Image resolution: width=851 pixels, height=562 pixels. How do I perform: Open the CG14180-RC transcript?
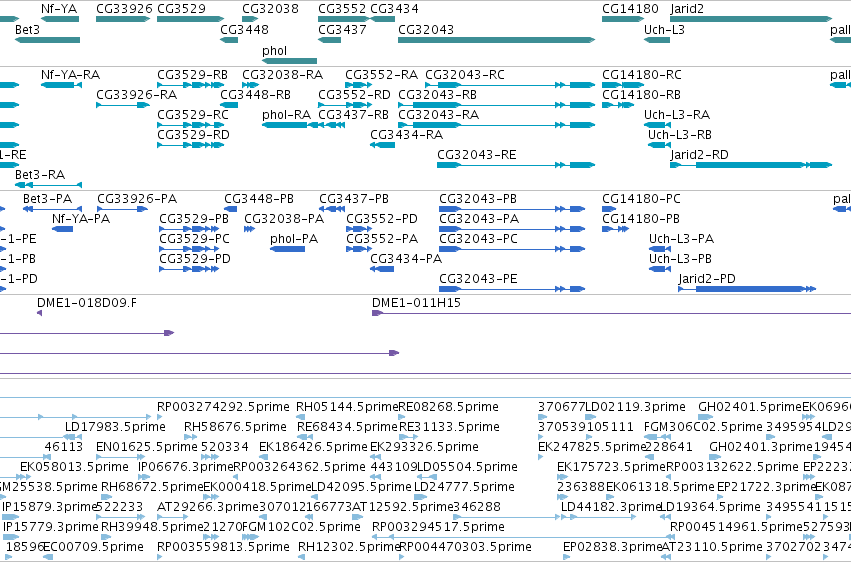coord(623,85)
